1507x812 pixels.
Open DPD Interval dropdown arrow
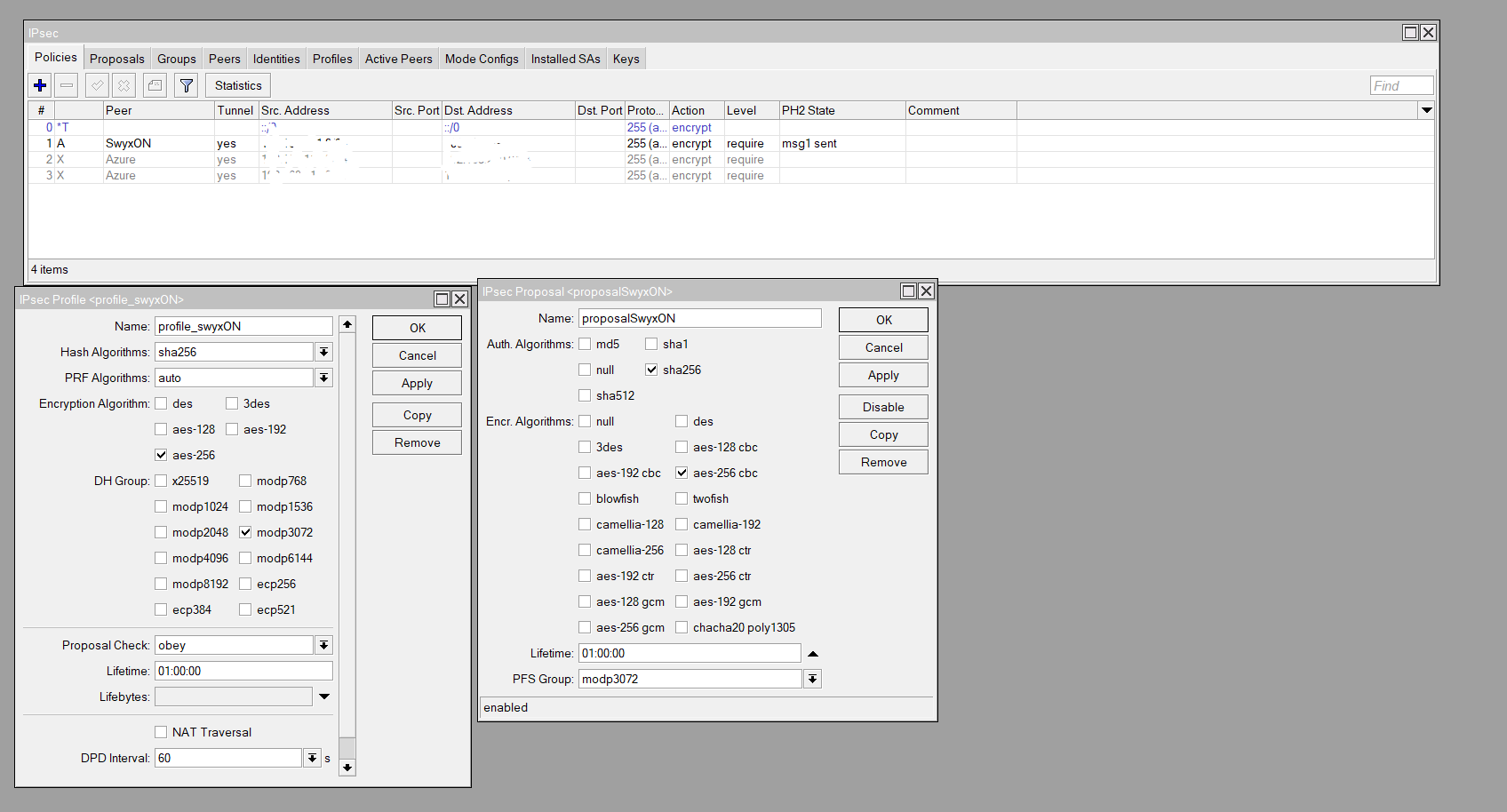point(312,758)
